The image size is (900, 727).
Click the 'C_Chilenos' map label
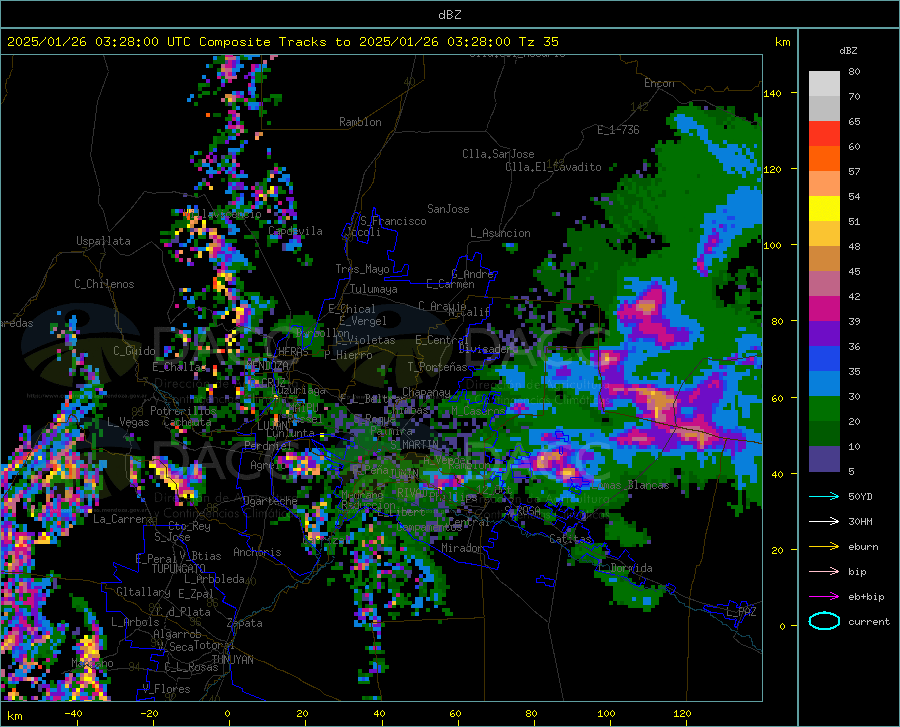(x=104, y=284)
